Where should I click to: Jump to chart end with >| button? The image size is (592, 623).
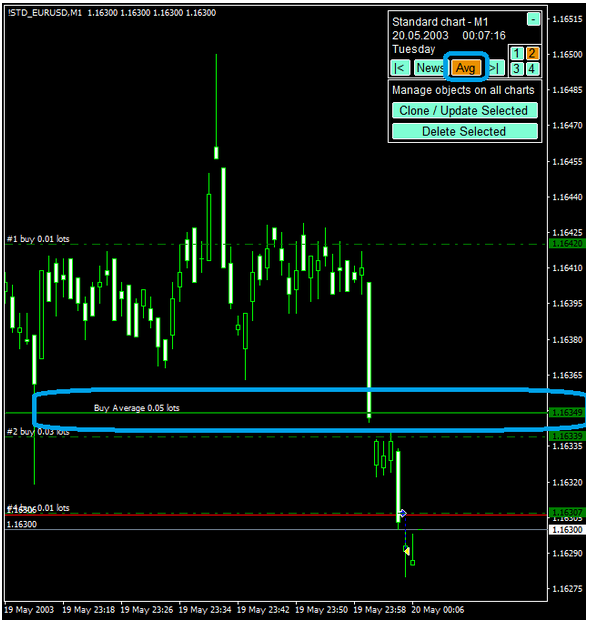496,68
